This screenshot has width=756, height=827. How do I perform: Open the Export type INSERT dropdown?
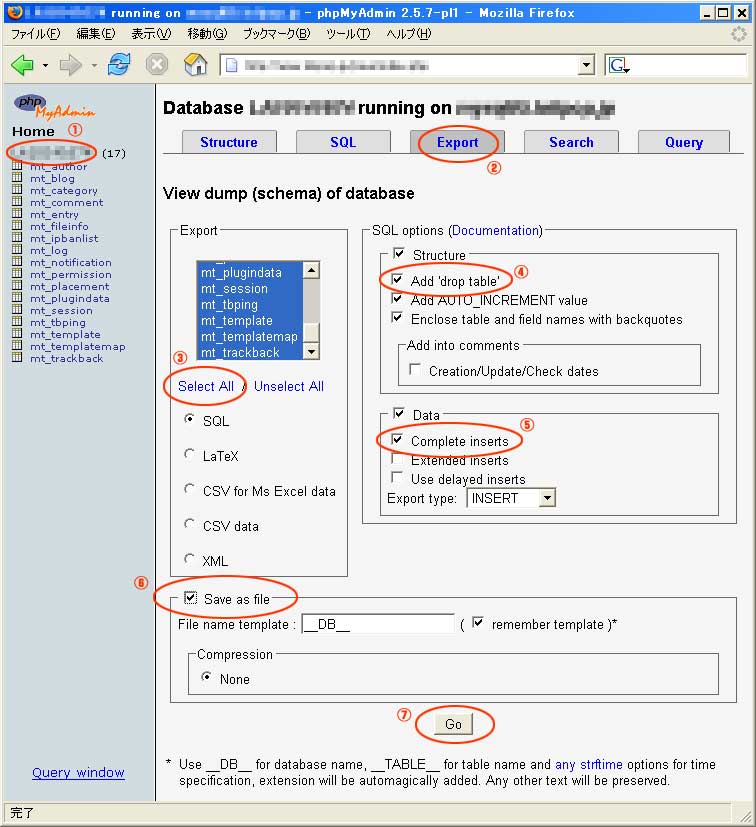511,497
